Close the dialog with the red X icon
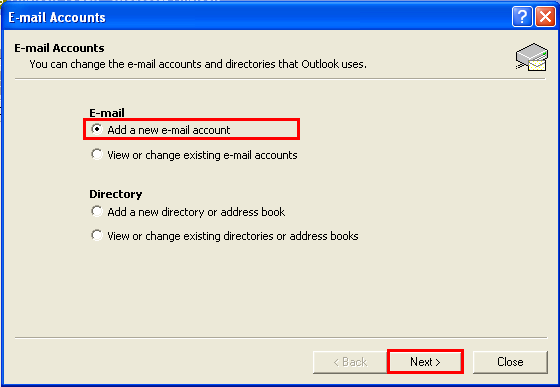The height and width of the screenshot is (387, 560). tap(545, 17)
